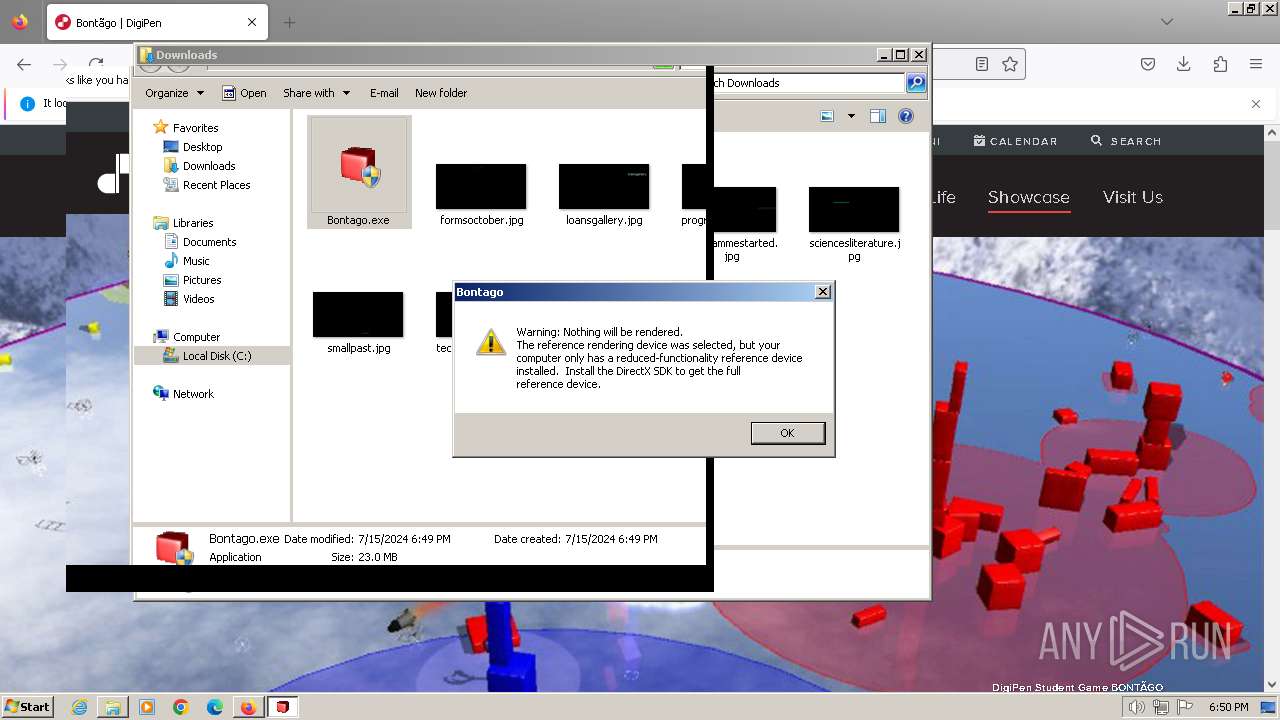Click the Favorites star in navigation pane

click(x=160, y=128)
